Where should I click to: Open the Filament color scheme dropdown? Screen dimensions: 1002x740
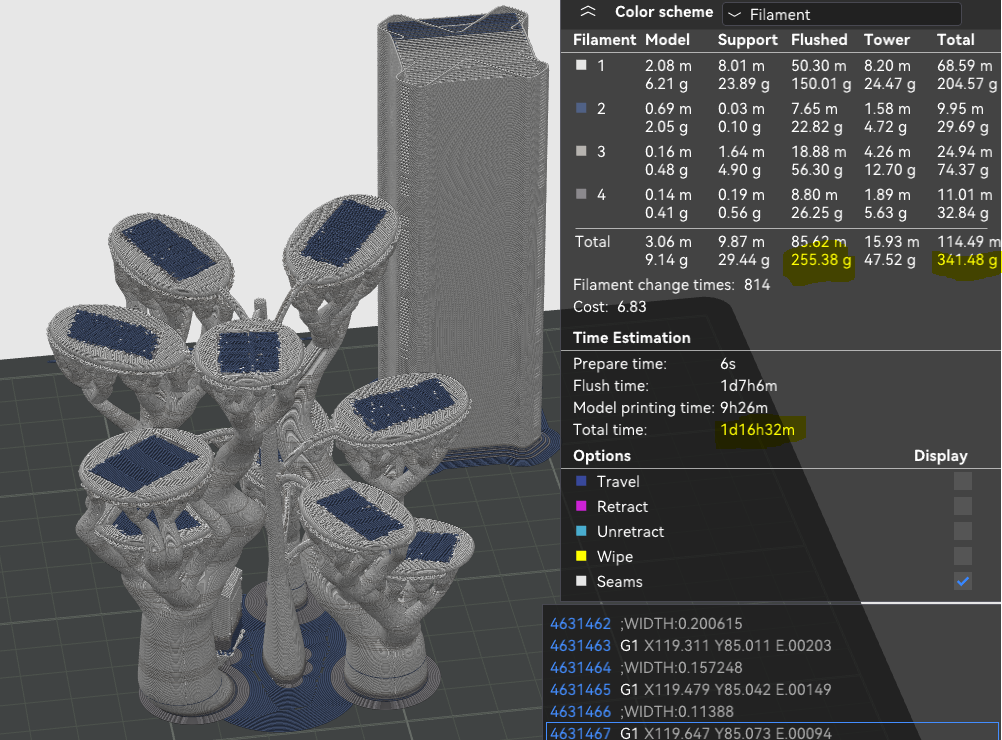pos(842,14)
